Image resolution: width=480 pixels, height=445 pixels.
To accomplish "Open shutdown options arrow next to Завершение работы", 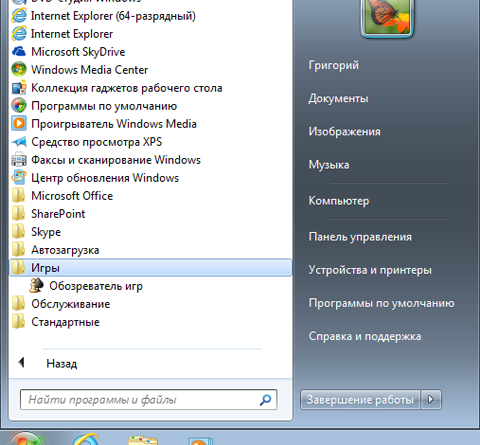I will coord(431,399).
